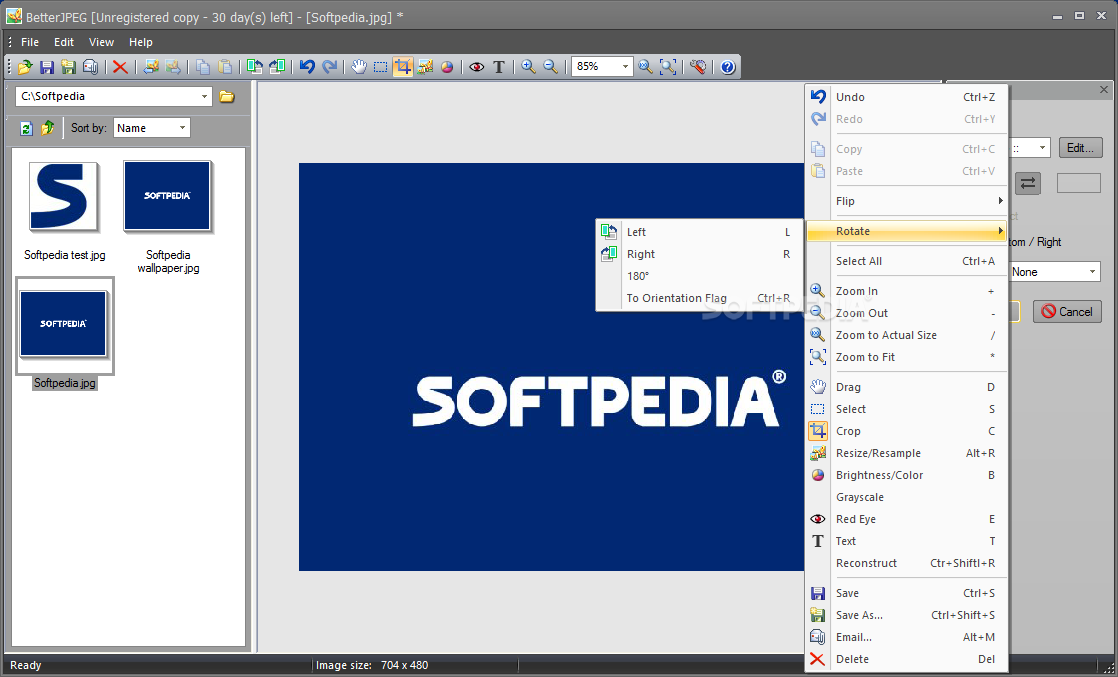Click the Save toolbar icon
The width and height of the screenshot is (1118, 677).
47,67
